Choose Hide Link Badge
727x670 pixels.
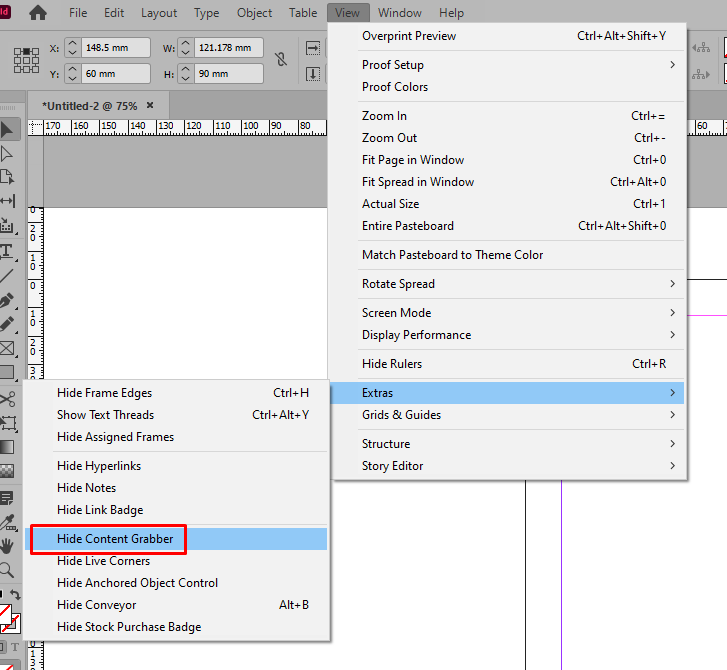tap(176, 510)
